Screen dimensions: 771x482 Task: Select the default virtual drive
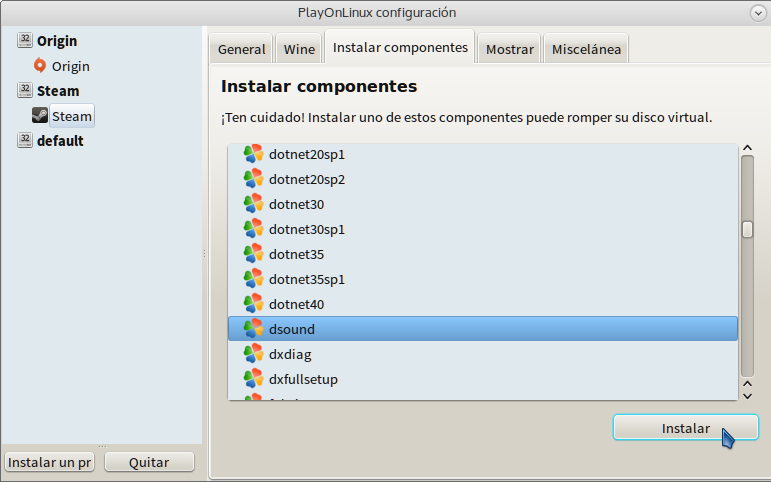[60, 141]
